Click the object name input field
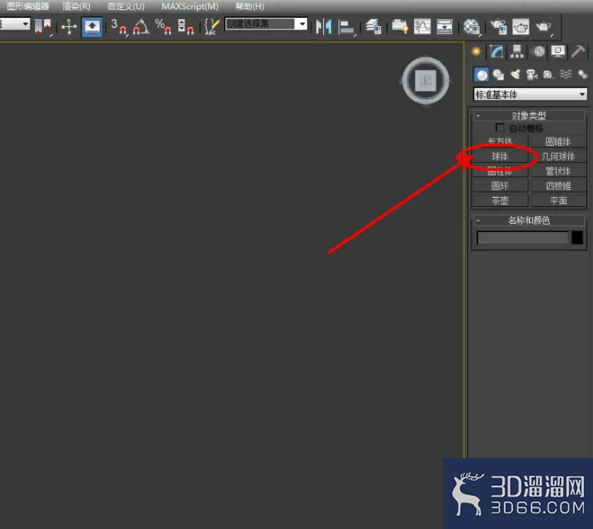This screenshot has height=529, width=593. pos(522,238)
